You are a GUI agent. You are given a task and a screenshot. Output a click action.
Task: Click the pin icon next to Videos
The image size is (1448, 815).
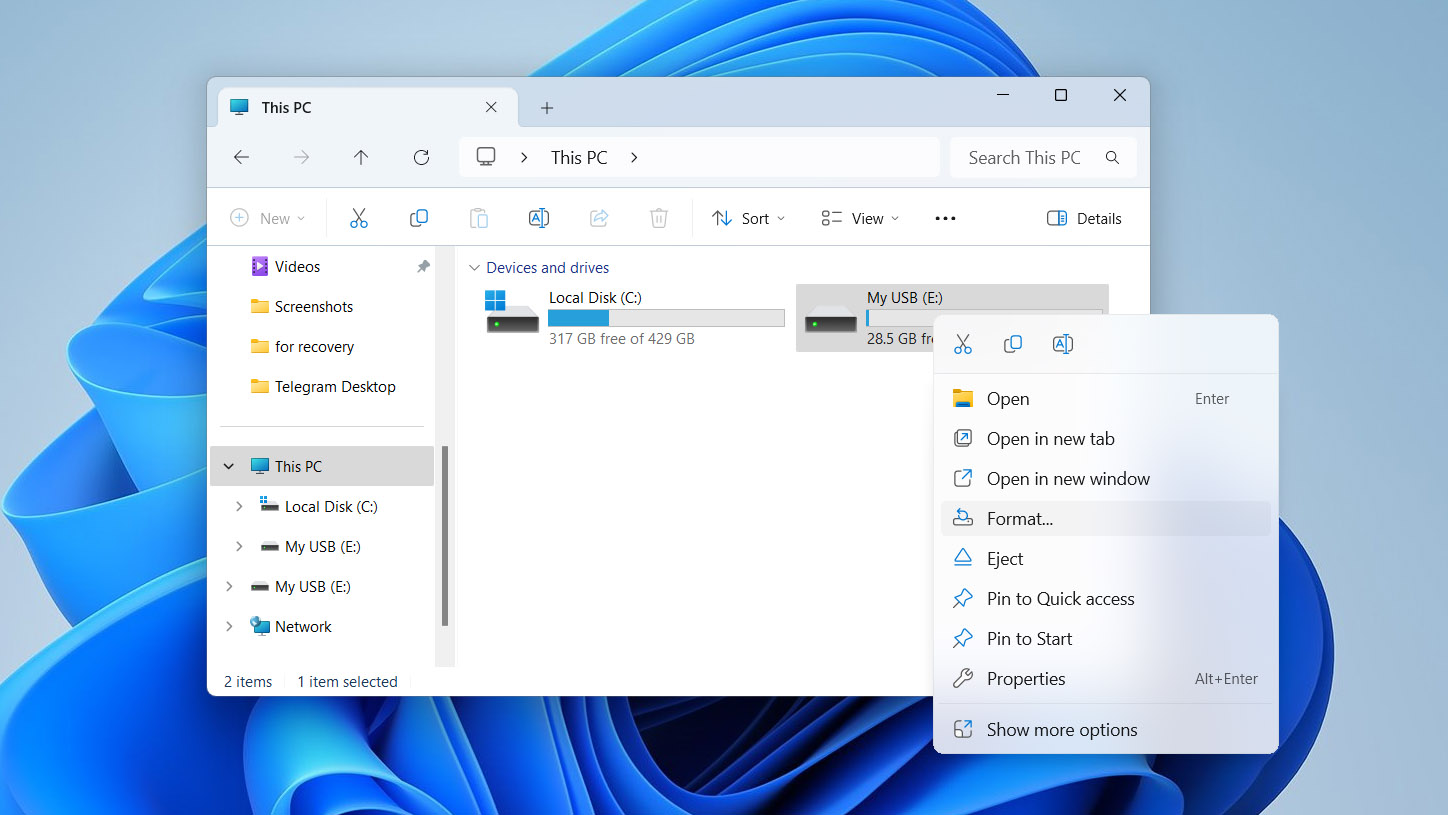423,267
